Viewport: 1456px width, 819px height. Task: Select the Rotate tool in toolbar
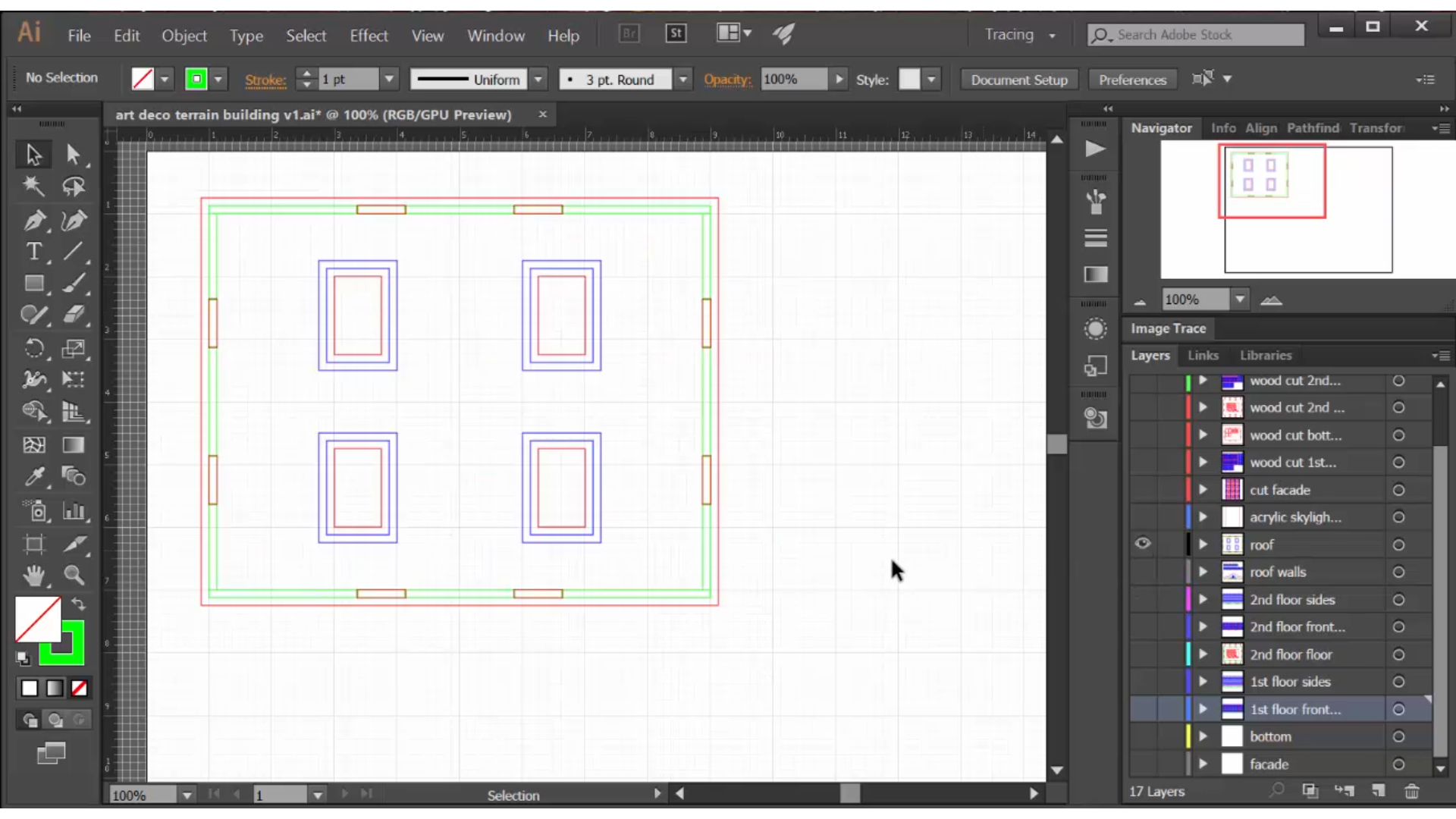[x=33, y=347]
